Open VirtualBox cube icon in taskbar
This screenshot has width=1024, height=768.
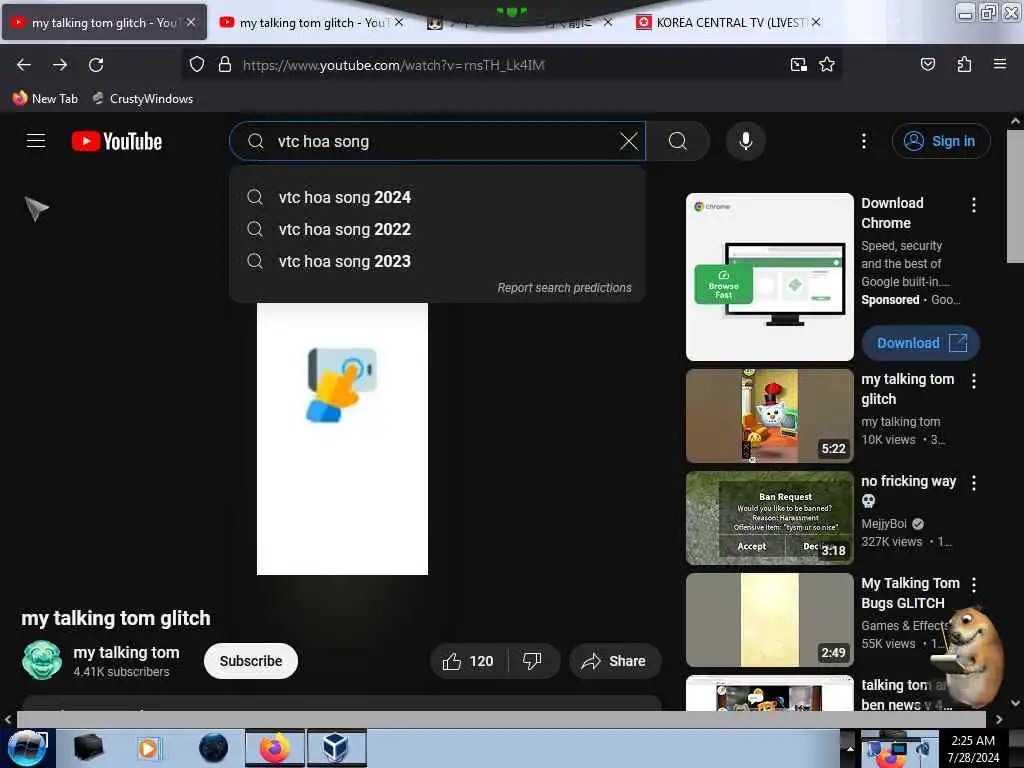[336, 748]
